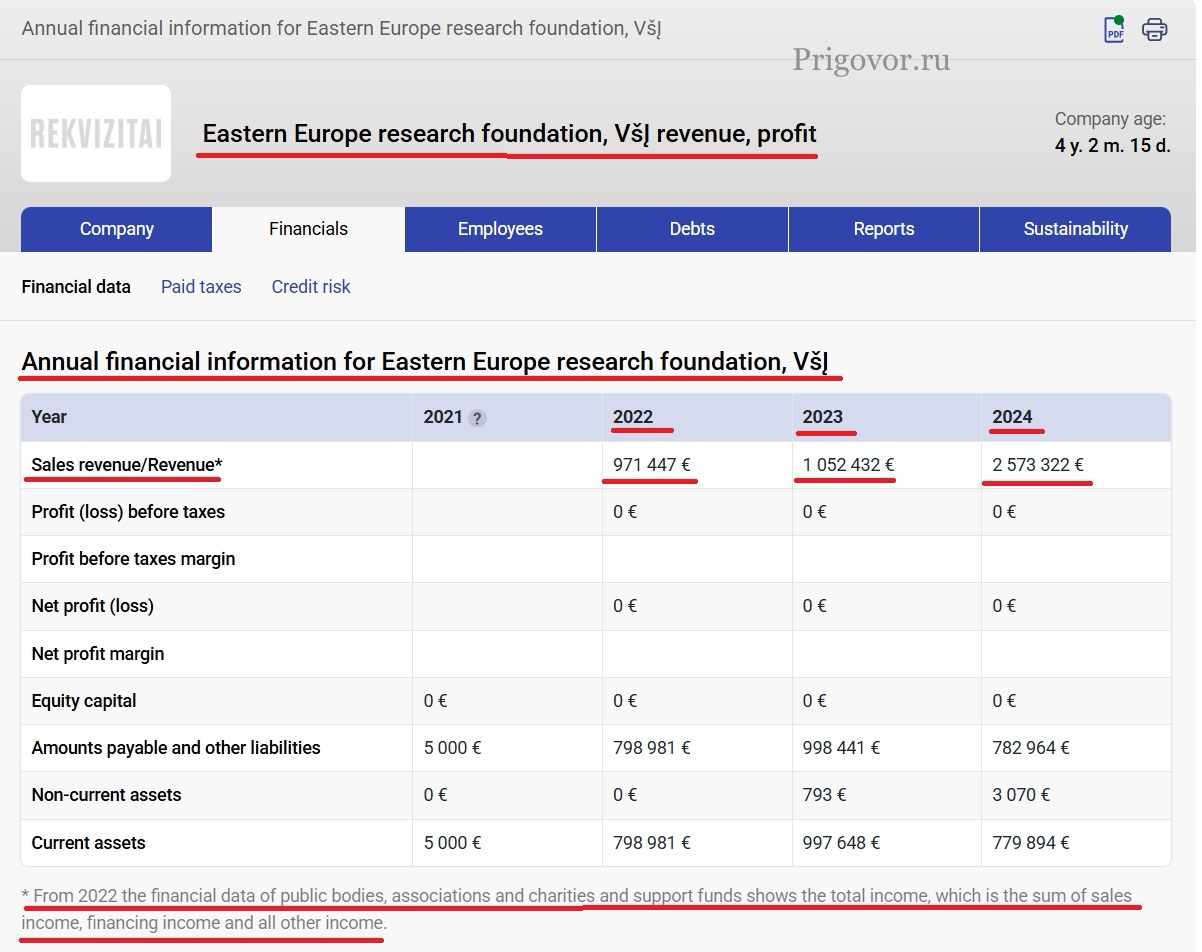This screenshot has width=1202, height=952.
Task: Click the printer icon
Action: point(1154,29)
